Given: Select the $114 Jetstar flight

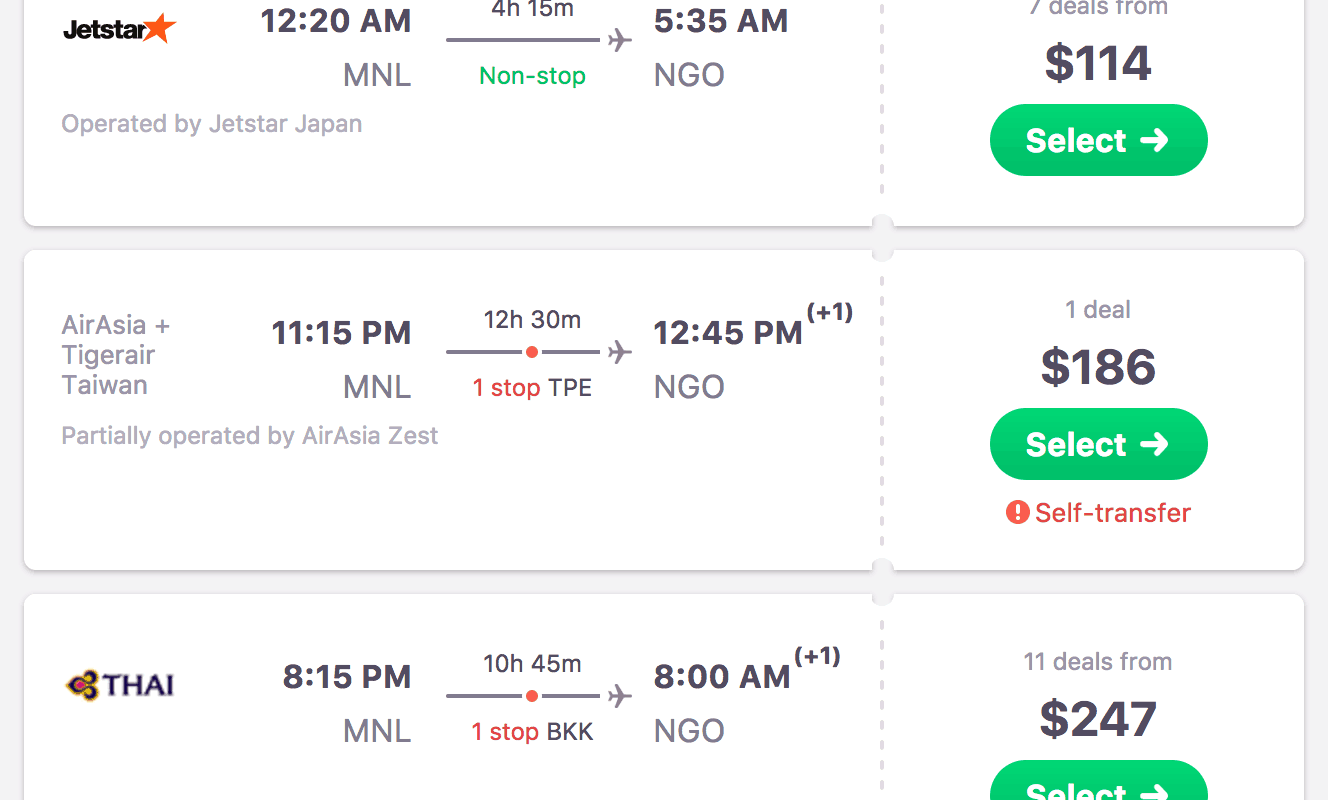Looking at the screenshot, I should point(1098,140).
